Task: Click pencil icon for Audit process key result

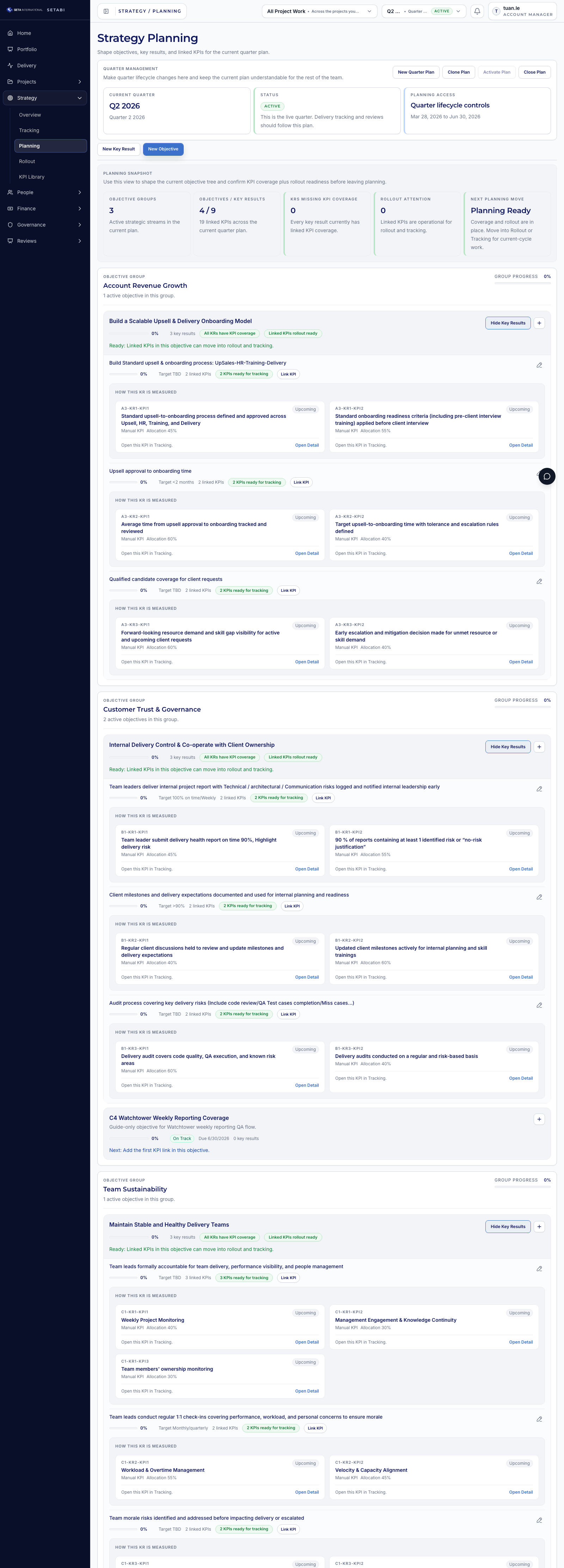Action: point(538,1005)
